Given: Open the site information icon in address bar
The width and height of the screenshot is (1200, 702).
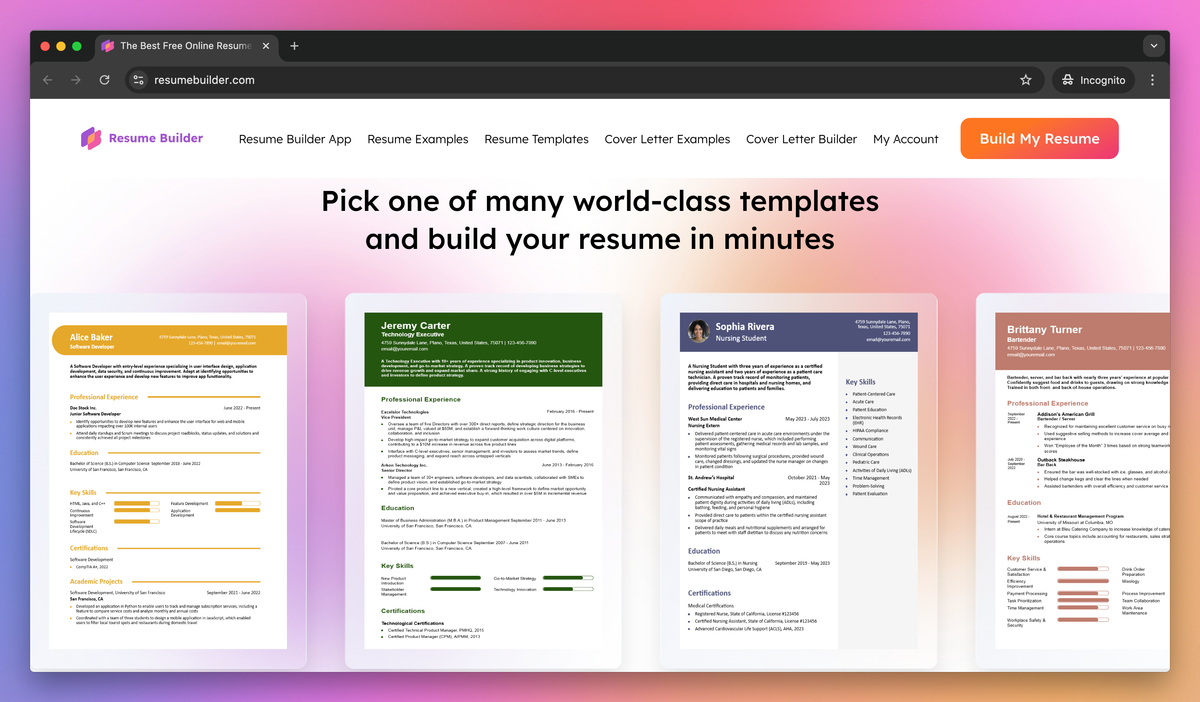Looking at the screenshot, I should pos(139,80).
